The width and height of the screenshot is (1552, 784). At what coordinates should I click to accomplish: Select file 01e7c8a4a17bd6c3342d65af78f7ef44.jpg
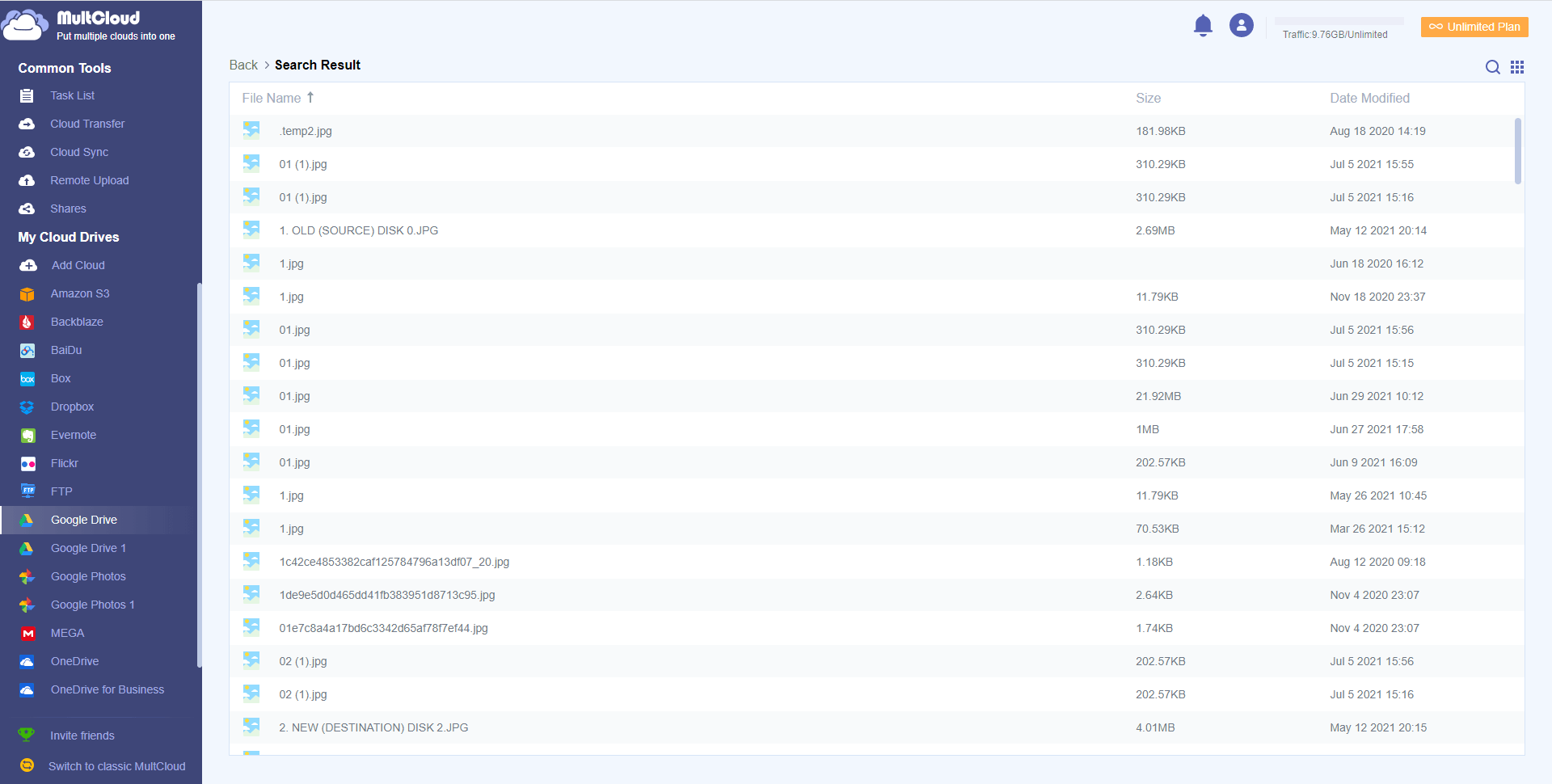876,628
